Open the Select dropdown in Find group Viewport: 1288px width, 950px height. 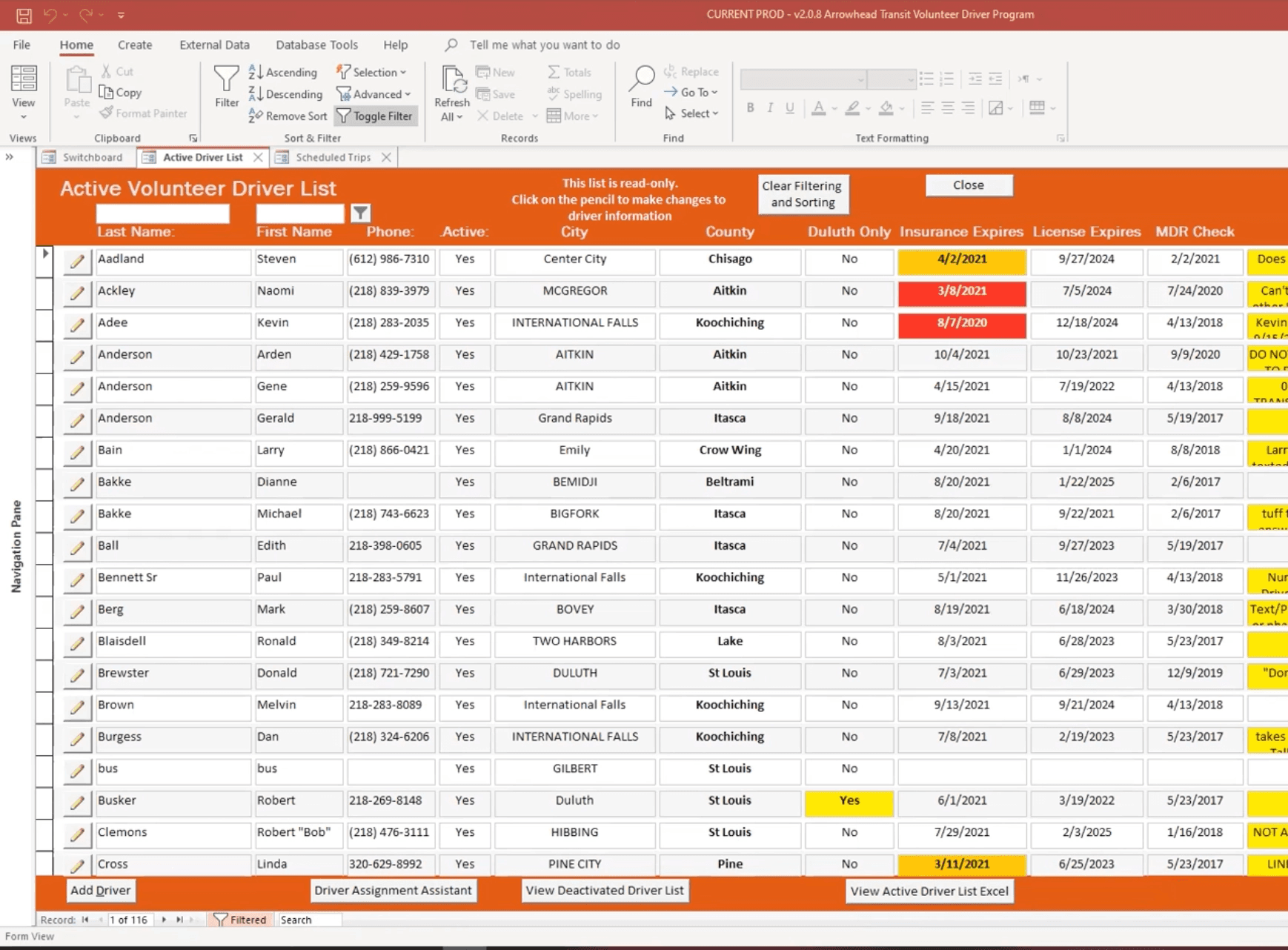pos(692,113)
